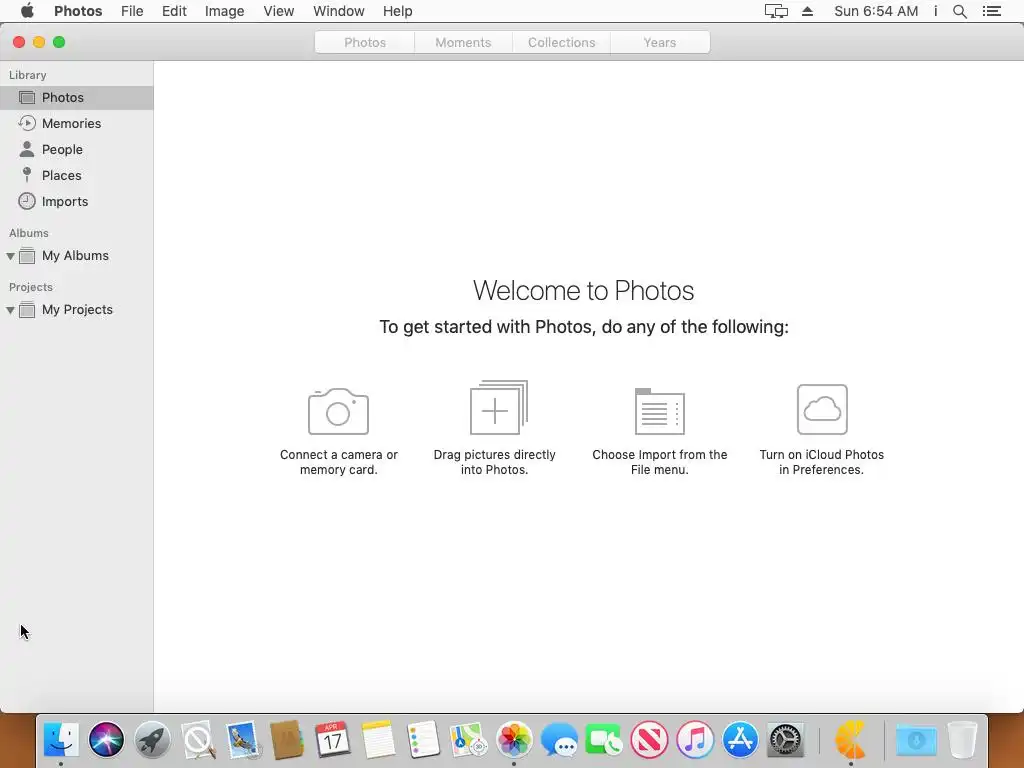Image resolution: width=1024 pixels, height=768 pixels.
Task: Select Photos in the Library sidebar
Action: 76,97
